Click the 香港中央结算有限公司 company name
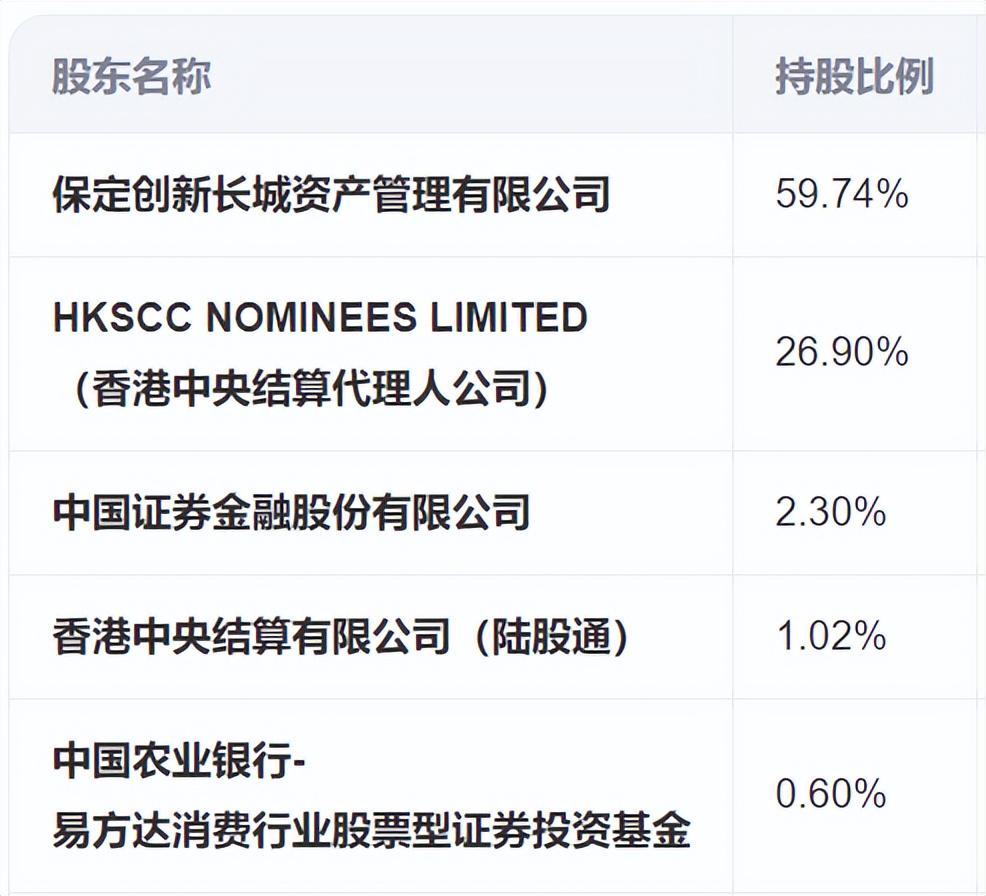986x896 pixels. coord(250,637)
